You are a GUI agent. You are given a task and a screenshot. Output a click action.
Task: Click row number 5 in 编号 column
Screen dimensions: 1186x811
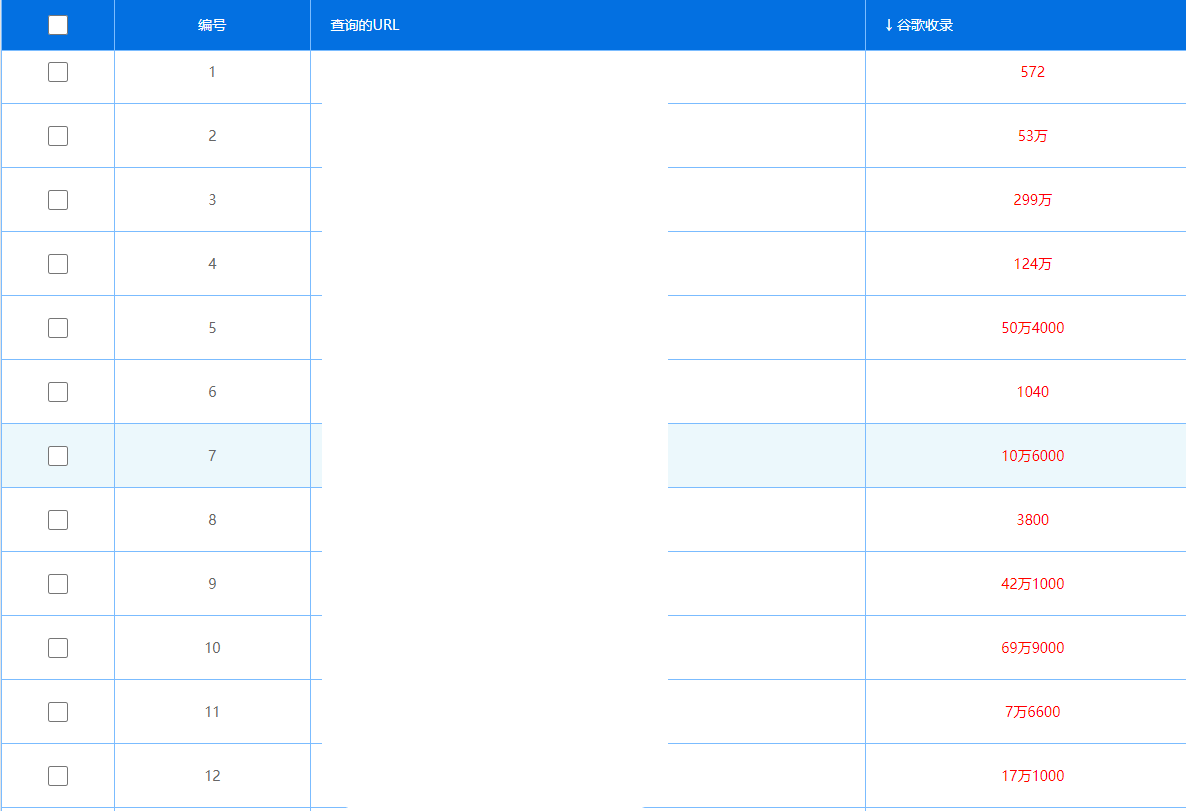click(212, 328)
